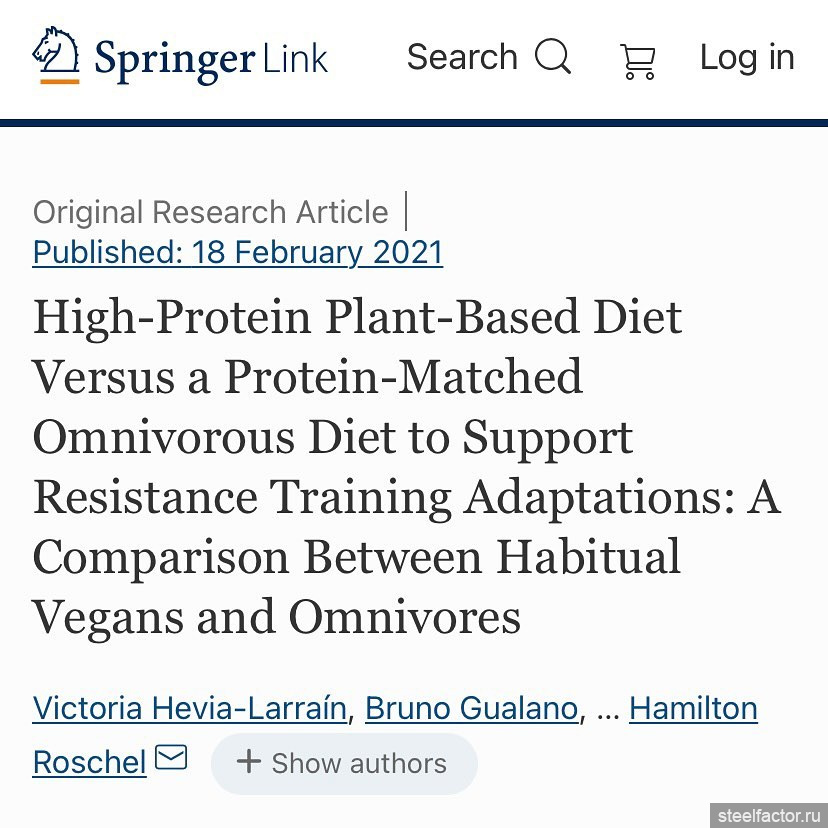828x828 pixels.
Task: Click the envelope email icon beside Roschel
Action: pyautogui.click(x=171, y=757)
